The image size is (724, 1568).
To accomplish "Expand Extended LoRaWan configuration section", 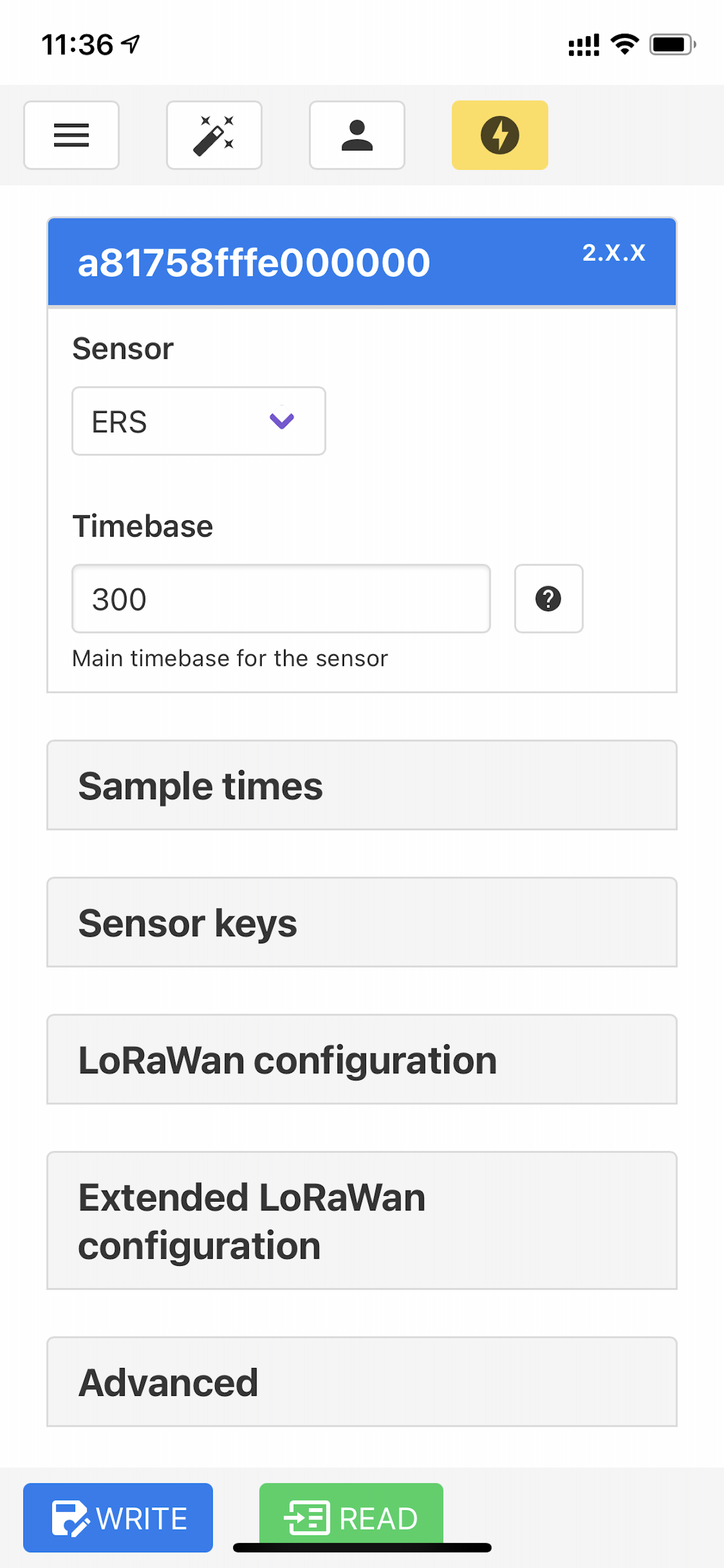I will tap(362, 1220).
